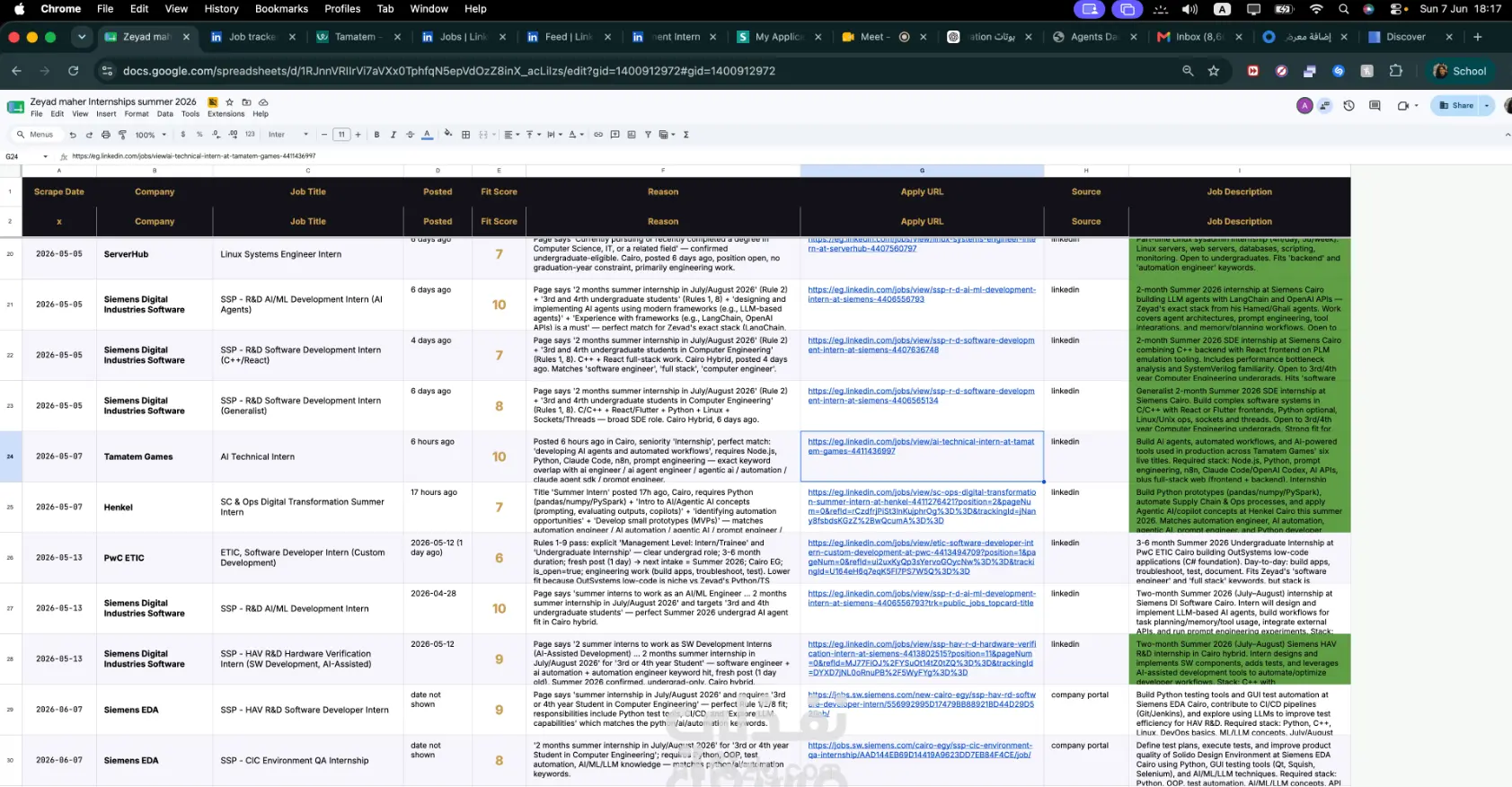Reload the current page
This screenshot has height=787, width=1512.
click(x=74, y=71)
